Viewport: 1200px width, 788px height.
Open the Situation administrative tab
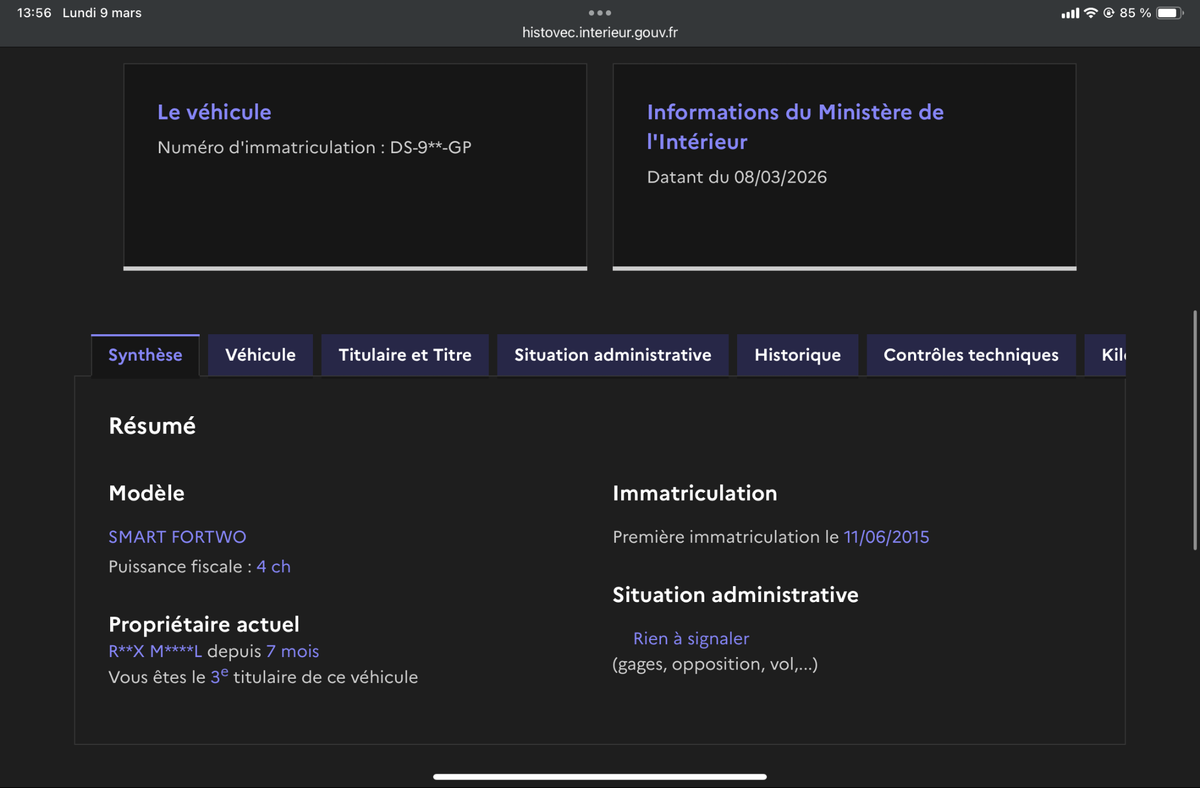[613, 355]
